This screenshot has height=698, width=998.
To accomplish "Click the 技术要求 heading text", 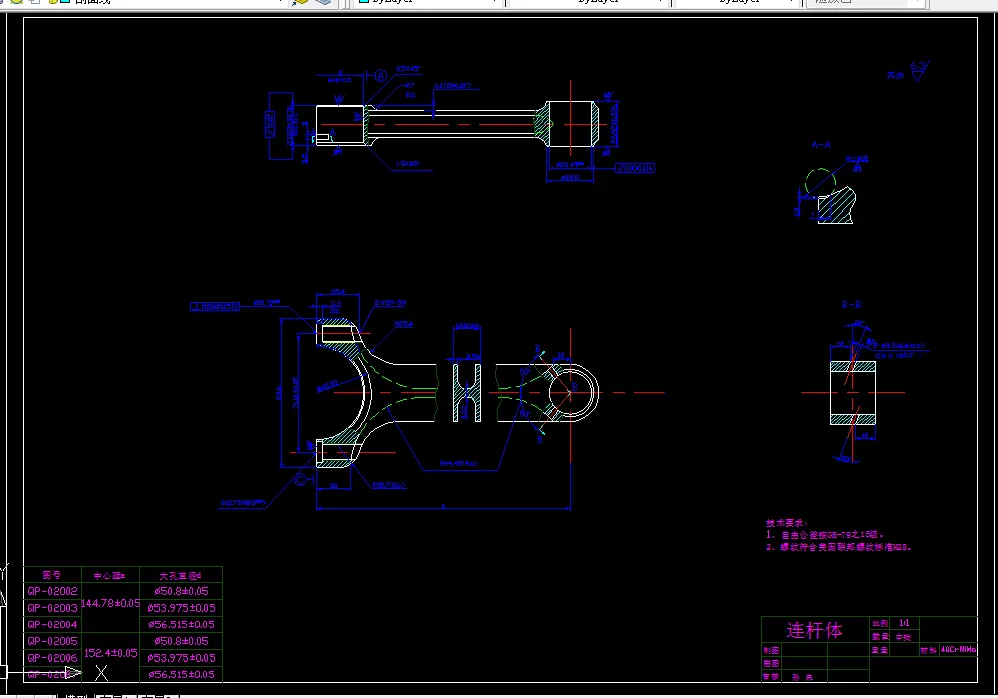I will pyautogui.click(x=787, y=523).
